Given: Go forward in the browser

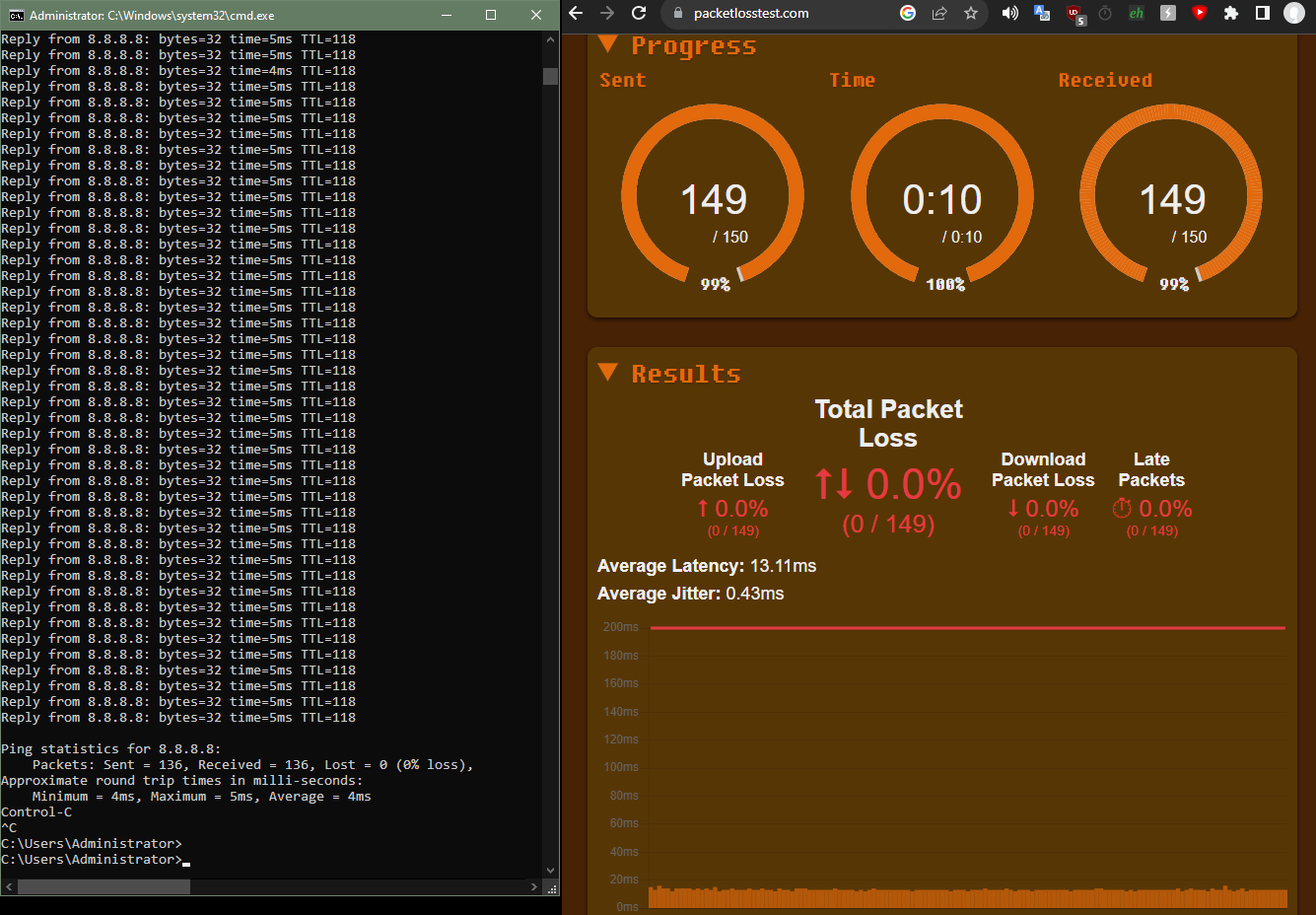Looking at the screenshot, I should 607,13.
